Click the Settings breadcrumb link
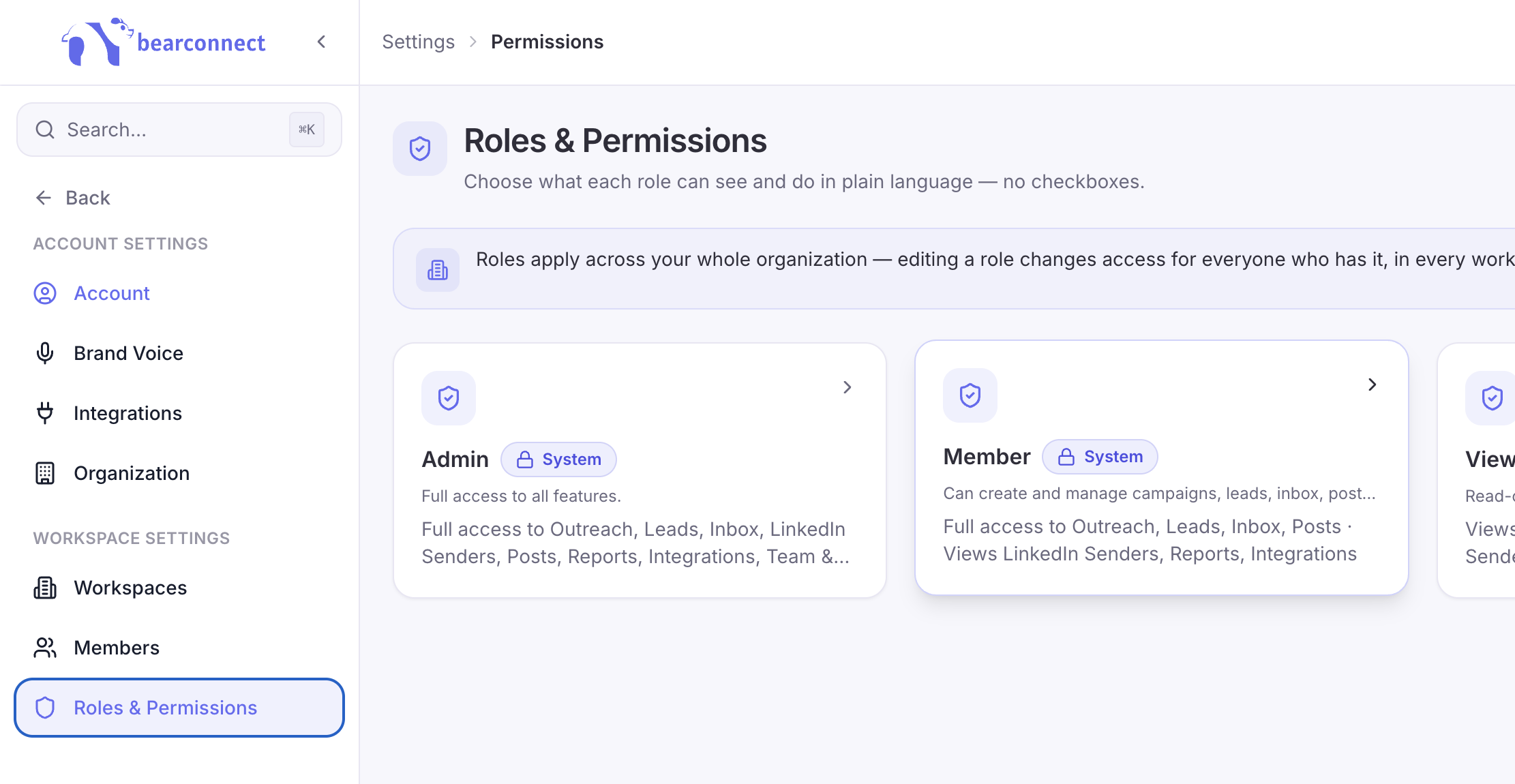The height and width of the screenshot is (784, 1515). pyautogui.click(x=418, y=42)
